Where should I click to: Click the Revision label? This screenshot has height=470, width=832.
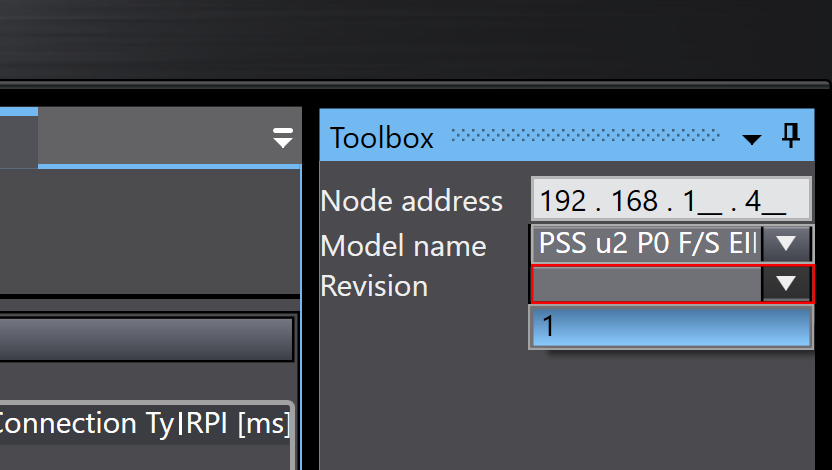coord(374,286)
